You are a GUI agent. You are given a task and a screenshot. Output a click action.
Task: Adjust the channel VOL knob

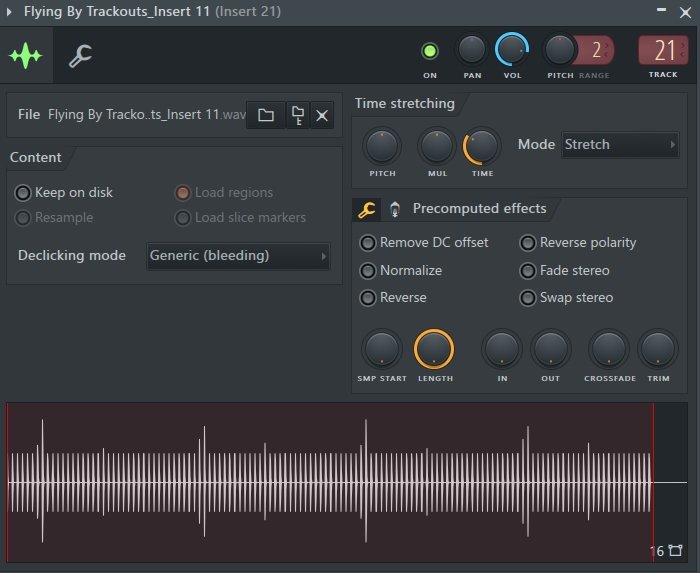point(512,50)
